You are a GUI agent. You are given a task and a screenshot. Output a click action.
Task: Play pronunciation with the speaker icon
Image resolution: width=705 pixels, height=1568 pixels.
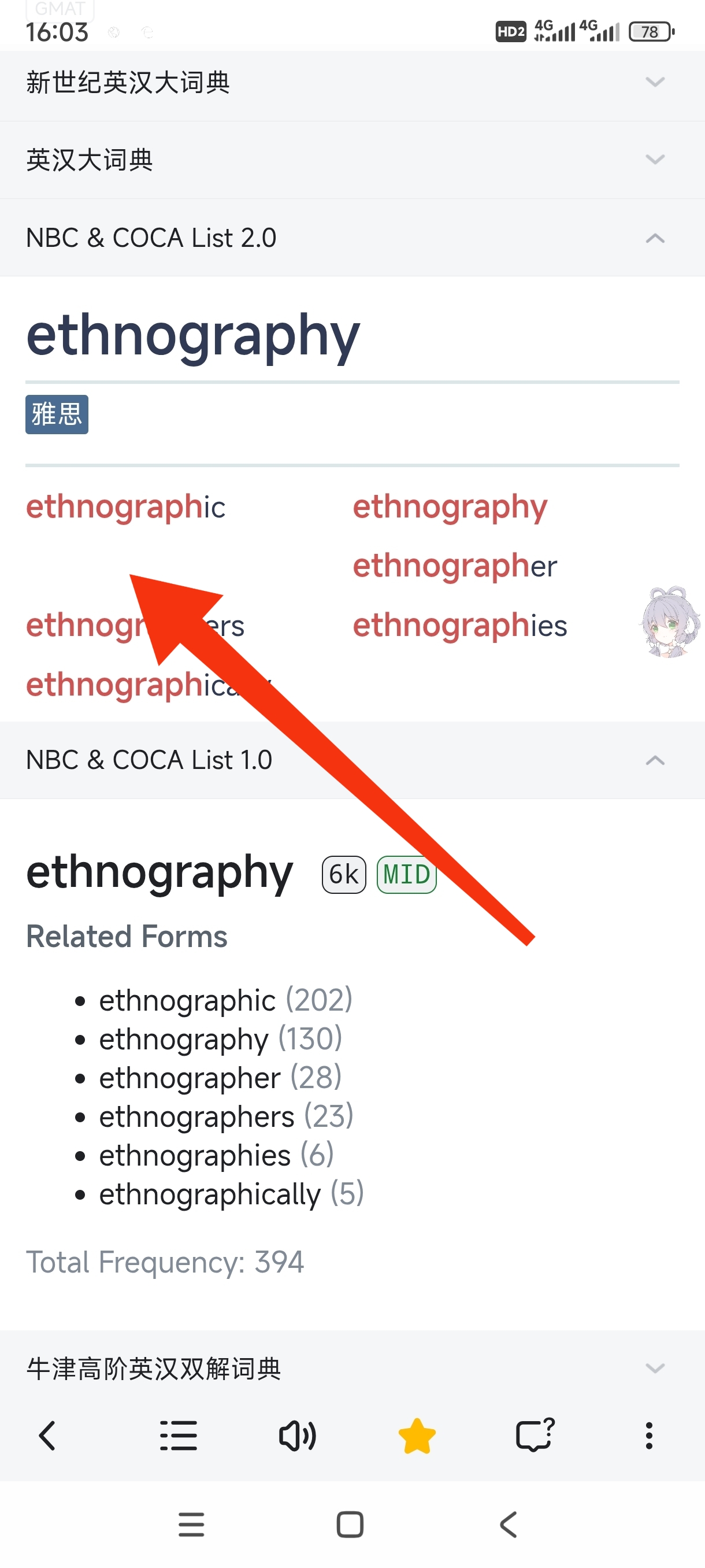[297, 1436]
